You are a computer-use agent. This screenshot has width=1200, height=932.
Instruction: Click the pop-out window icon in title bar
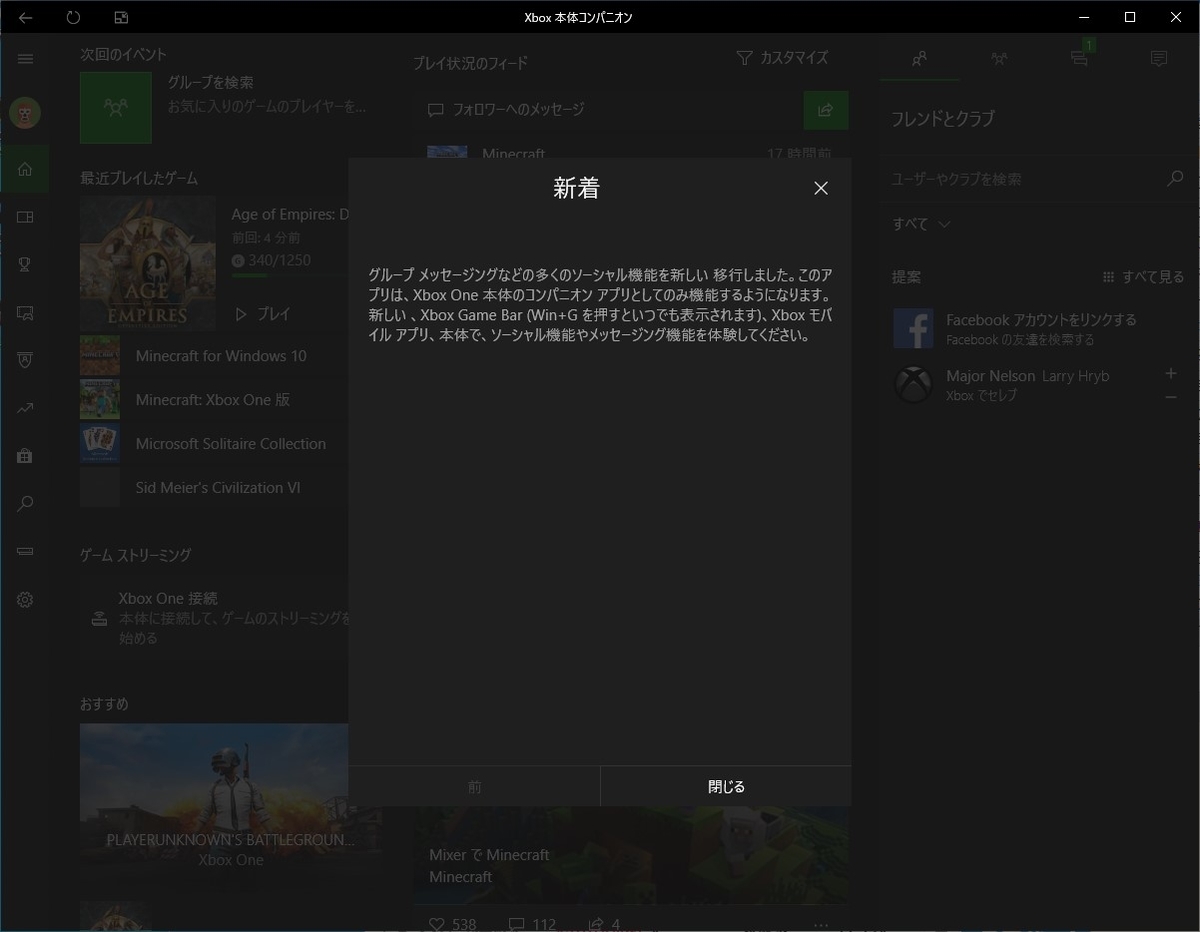click(x=121, y=17)
